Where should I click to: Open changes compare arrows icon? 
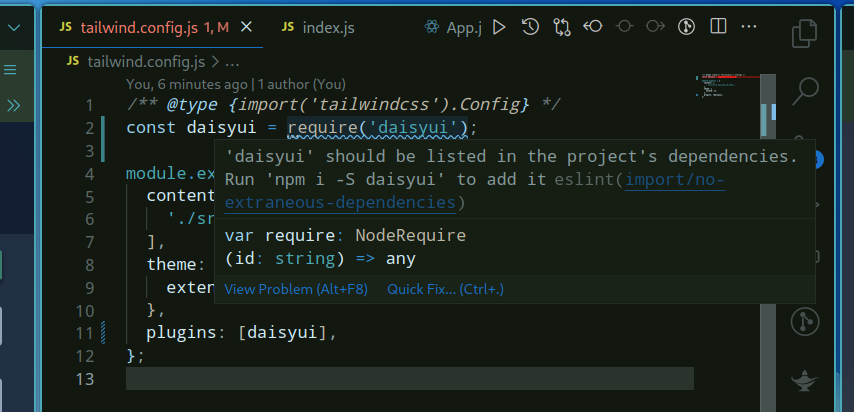point(561,28)
